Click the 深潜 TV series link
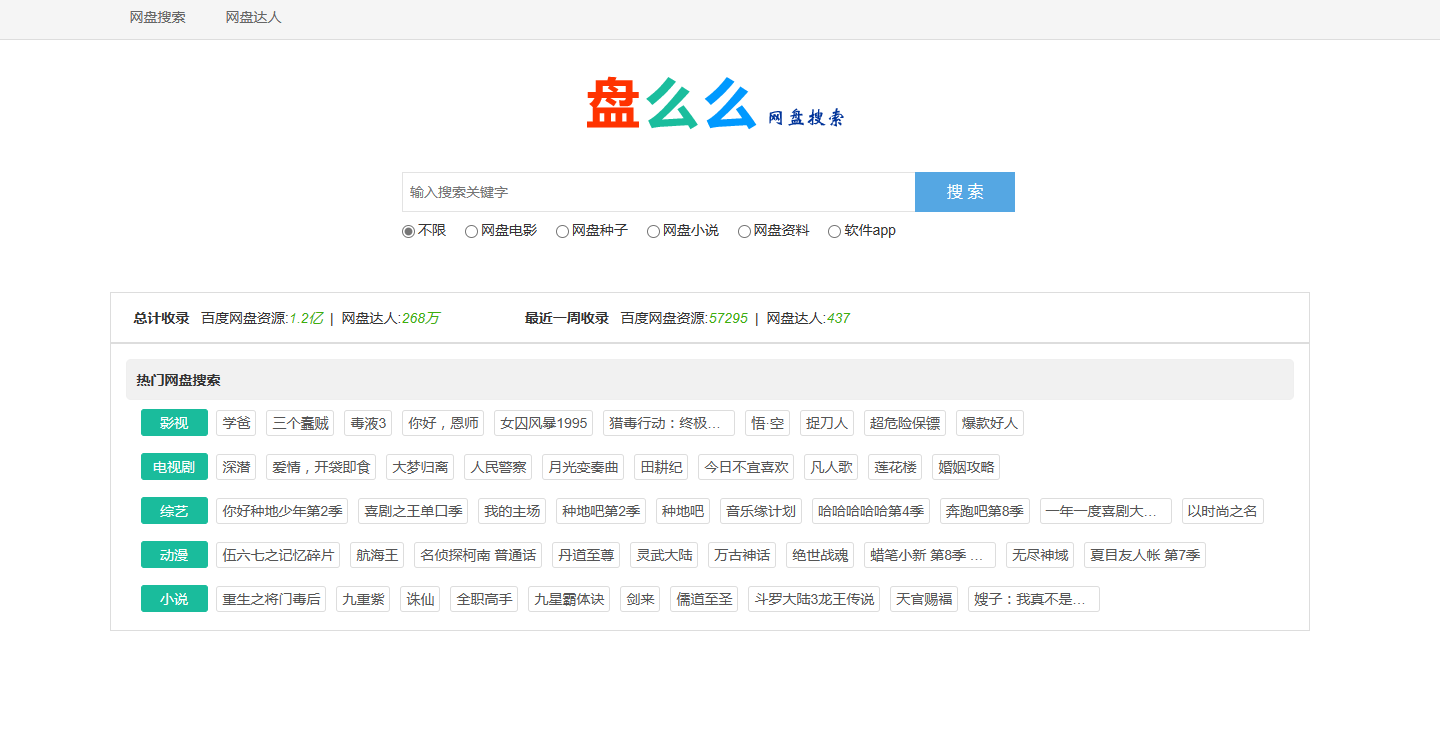Viewport: 1440px width, 744px height. 236,467
